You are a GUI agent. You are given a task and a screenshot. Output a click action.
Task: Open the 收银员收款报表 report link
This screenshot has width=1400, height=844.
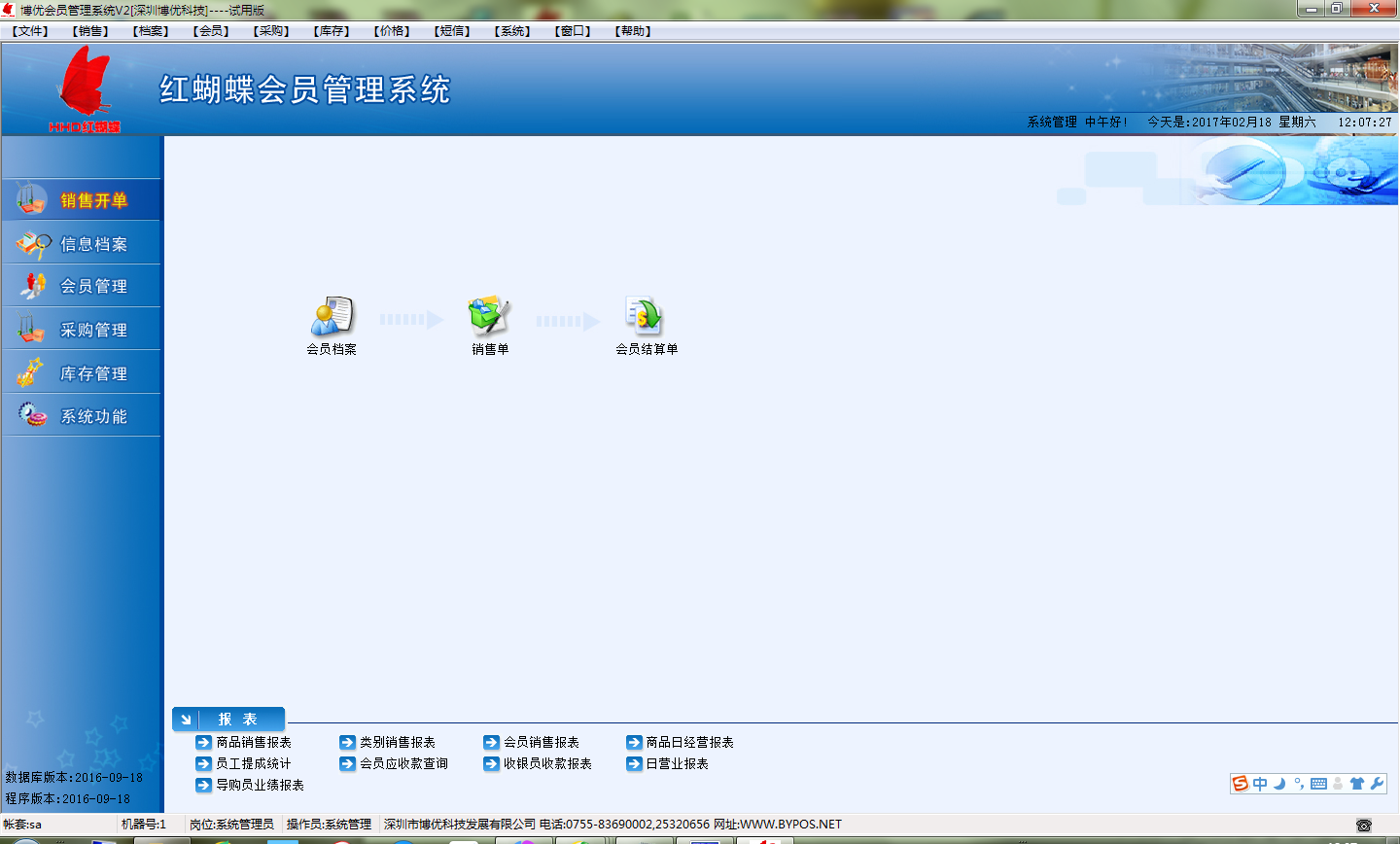click(538, 763)
